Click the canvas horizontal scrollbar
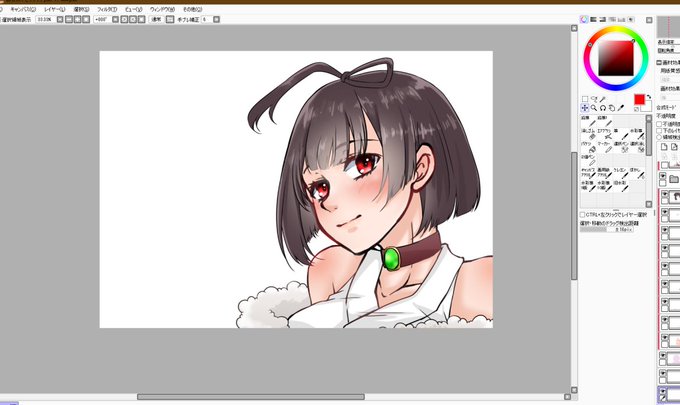The height and width of the screenshot is (405, 680). click(251, 396)
